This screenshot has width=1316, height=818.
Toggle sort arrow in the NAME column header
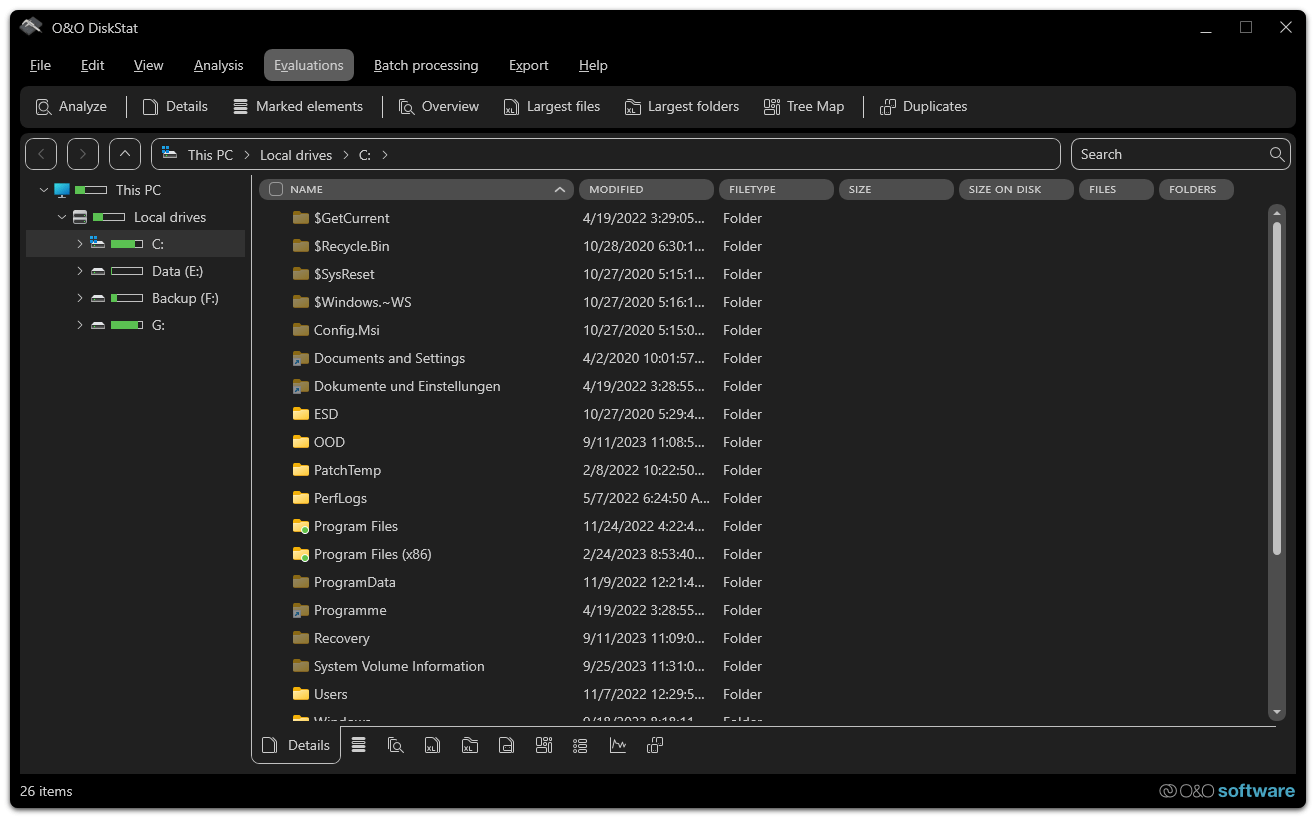pos(559,189)
